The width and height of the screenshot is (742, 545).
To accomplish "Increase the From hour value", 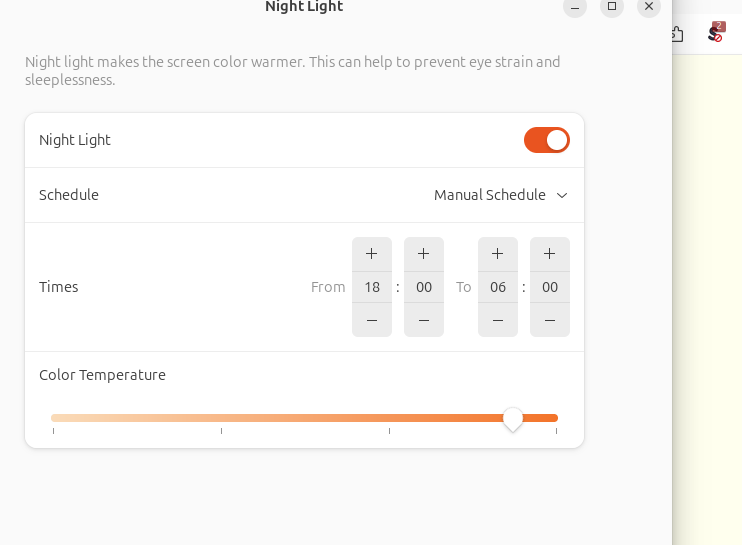I will 372,254.
